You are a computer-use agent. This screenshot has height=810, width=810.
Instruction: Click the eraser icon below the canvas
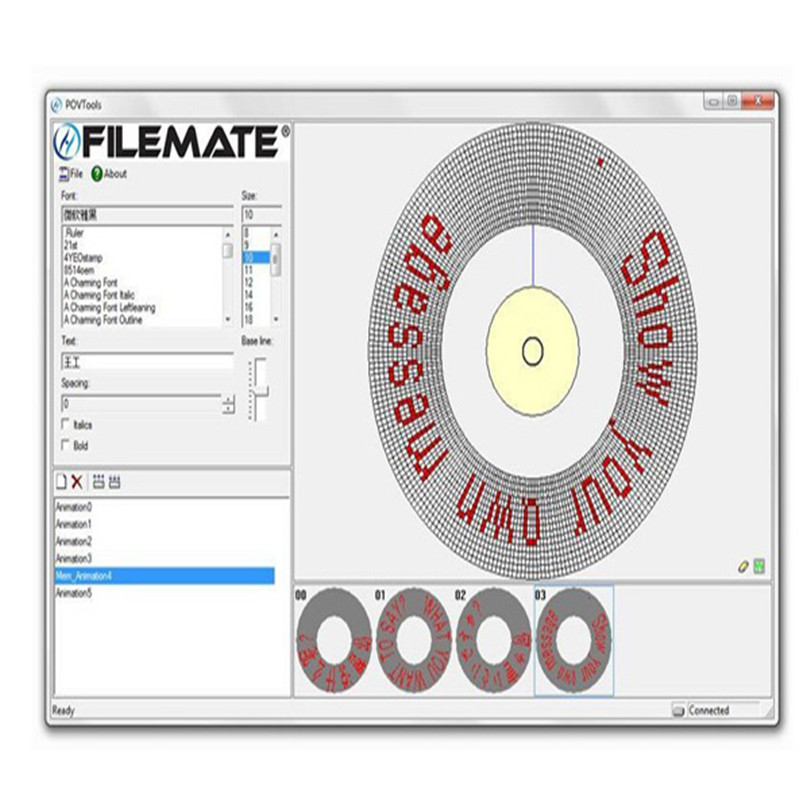742,566
